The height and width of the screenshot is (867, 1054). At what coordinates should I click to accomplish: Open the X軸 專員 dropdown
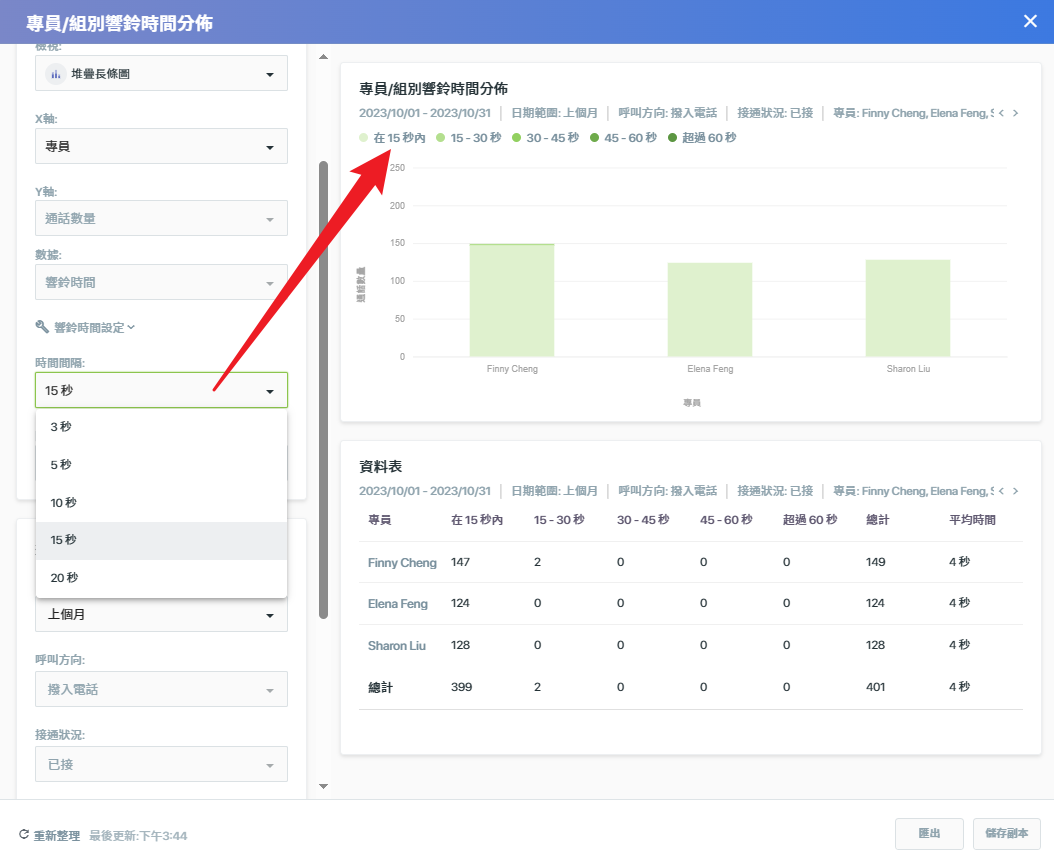click(161, 146)
